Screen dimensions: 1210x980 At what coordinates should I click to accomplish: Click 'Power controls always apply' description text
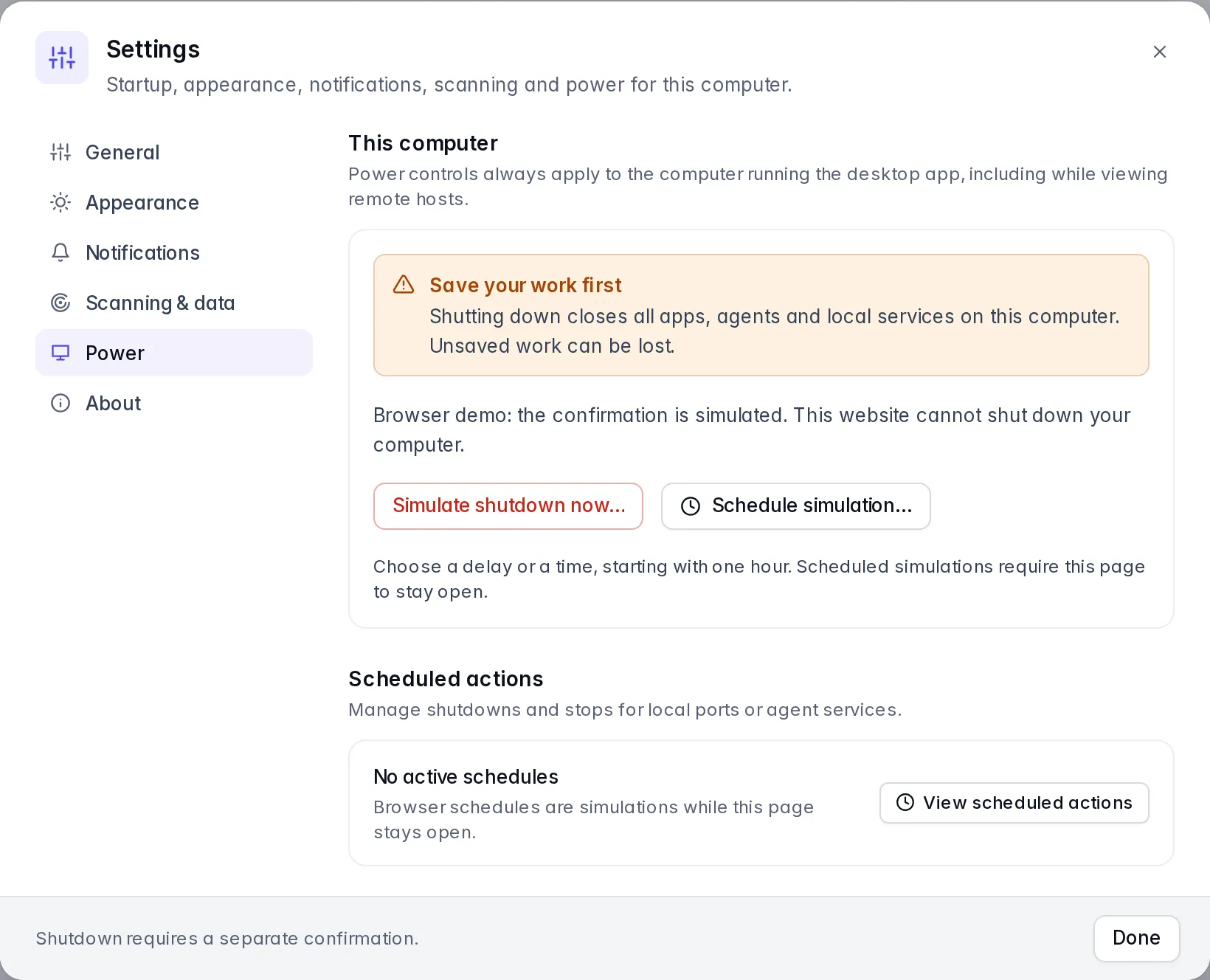758,187
